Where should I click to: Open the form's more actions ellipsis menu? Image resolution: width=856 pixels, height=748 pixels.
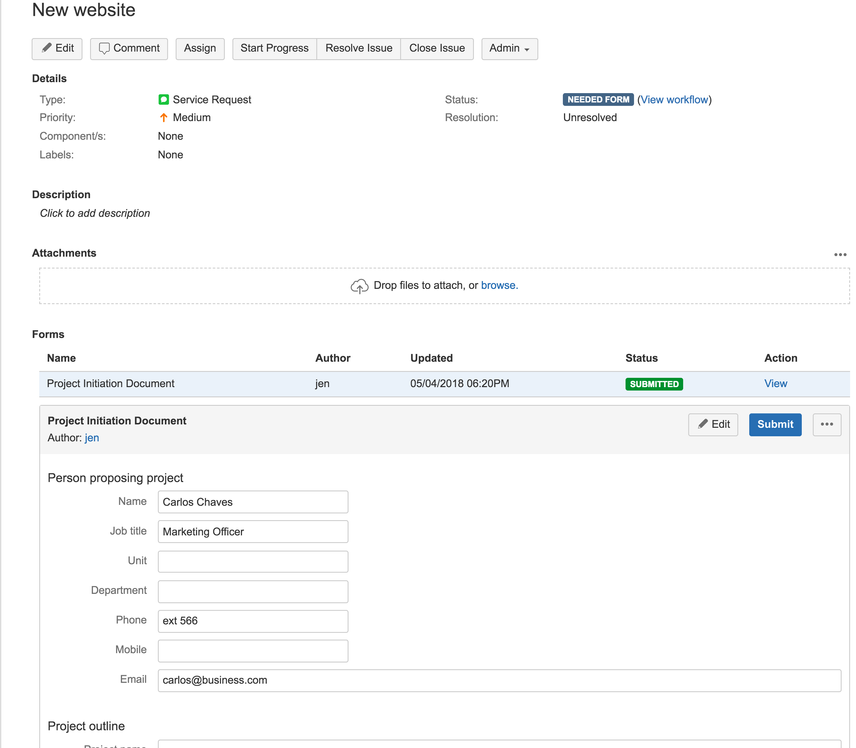tap(827, 425)
